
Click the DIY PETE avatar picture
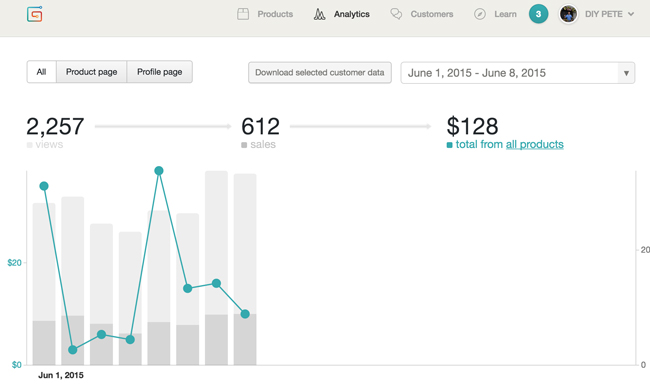point(568,14)
